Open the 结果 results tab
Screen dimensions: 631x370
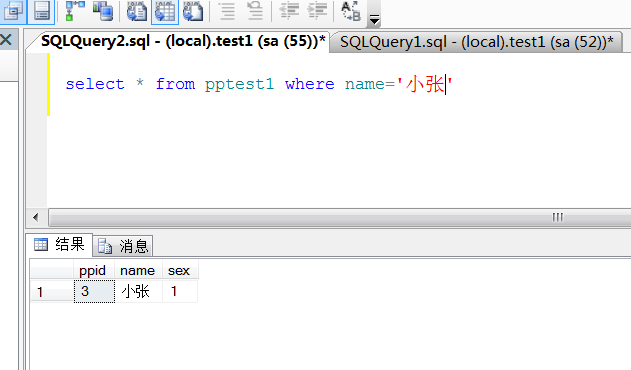(x=60, y=244)
